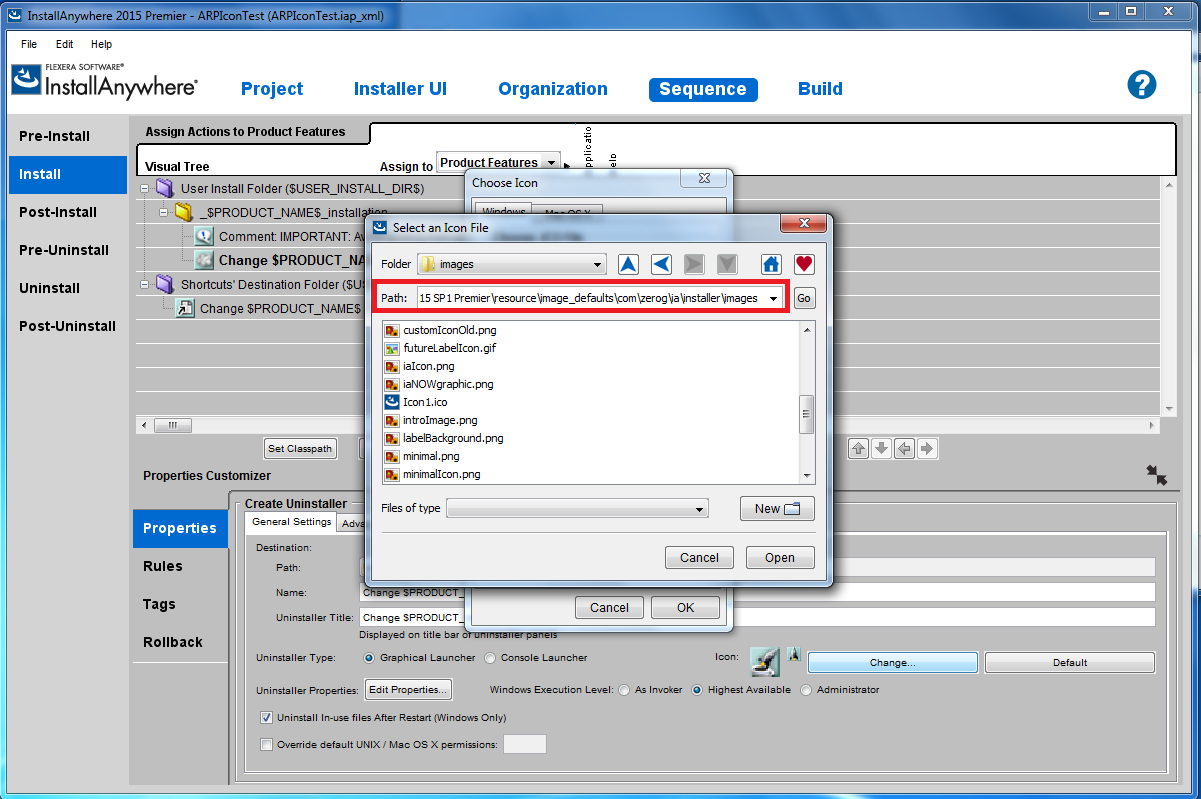This screenshot has width=1201, height=799.
Task: Open the Path history dropdown arrow
Action: point(773,299)
